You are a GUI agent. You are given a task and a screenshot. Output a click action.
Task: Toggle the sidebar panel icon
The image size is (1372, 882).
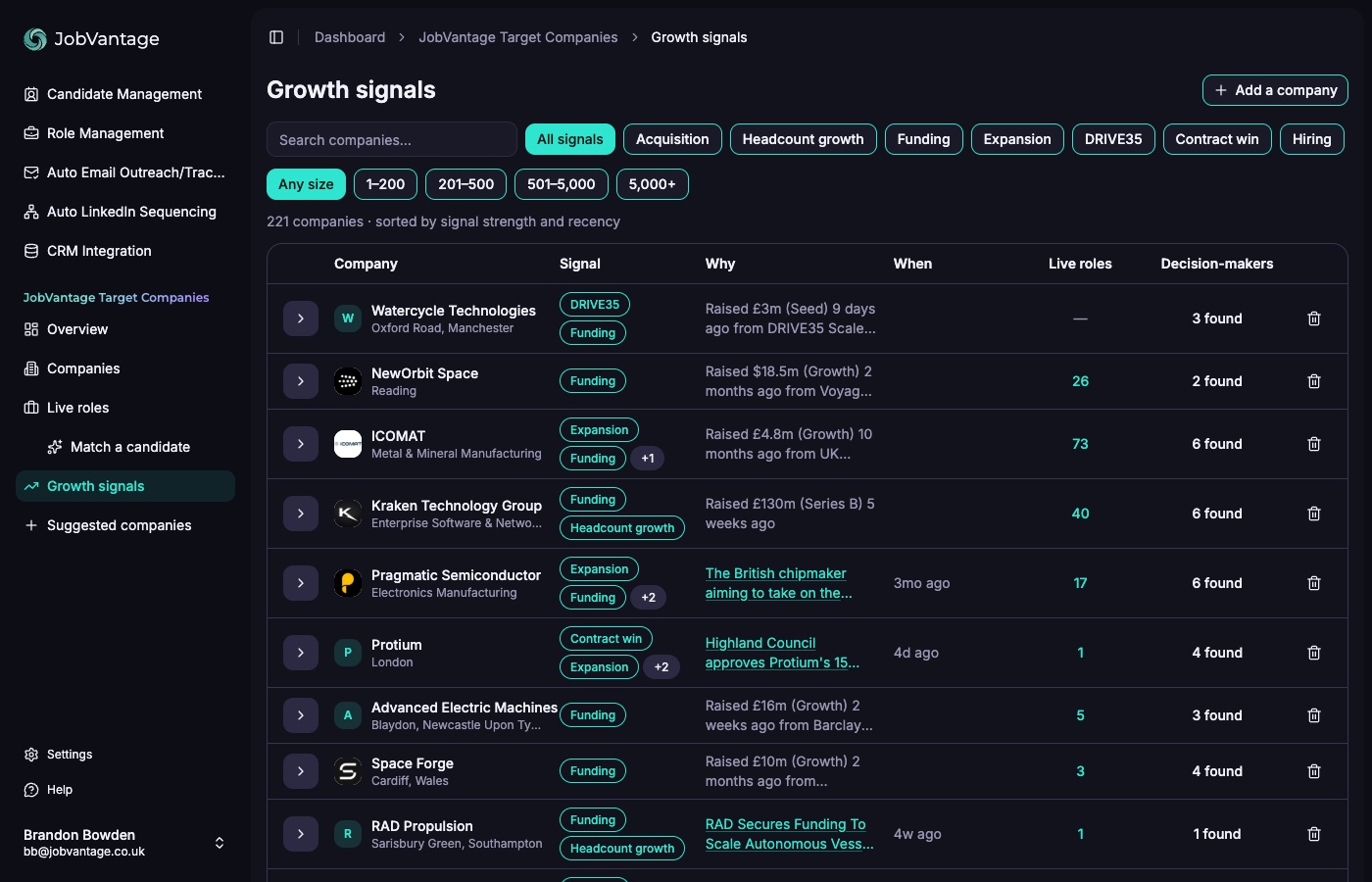(276, 37)
